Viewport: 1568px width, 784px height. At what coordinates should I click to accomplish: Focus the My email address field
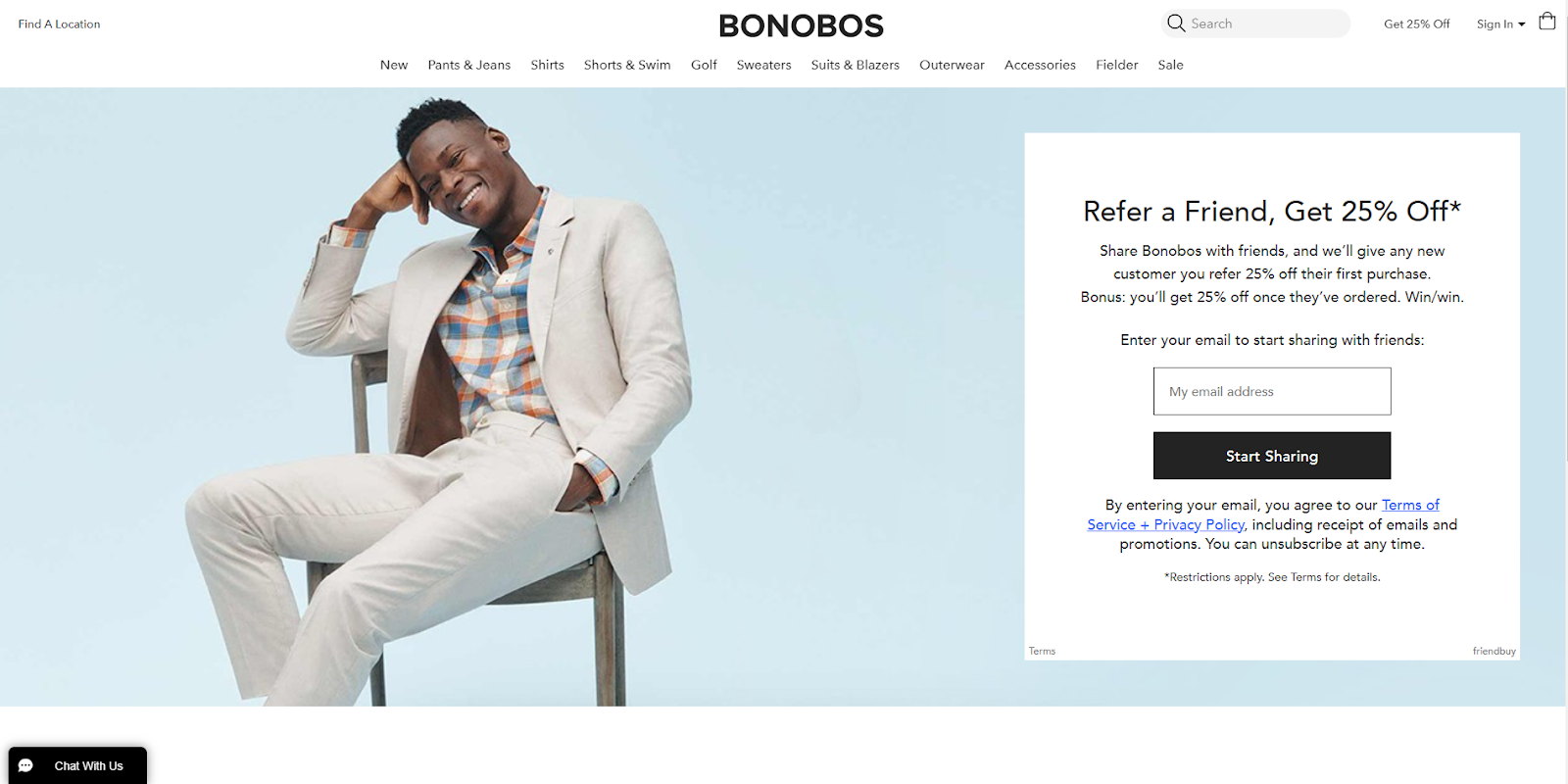[1272, 391]
